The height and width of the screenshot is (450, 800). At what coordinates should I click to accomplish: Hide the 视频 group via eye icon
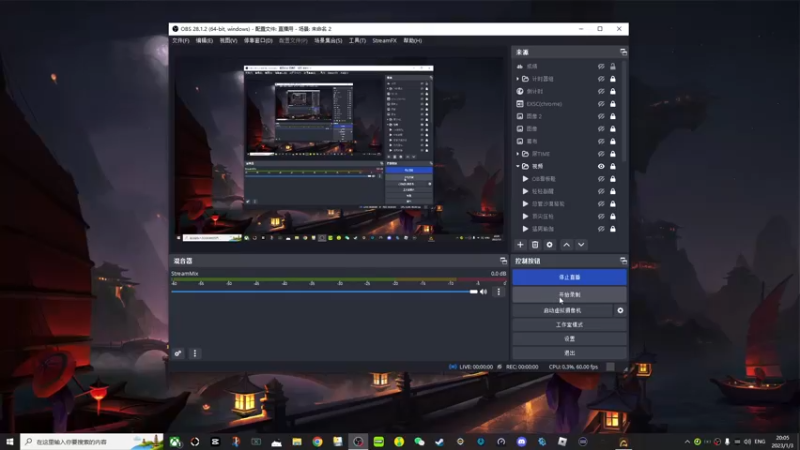[x=601, y=166]
